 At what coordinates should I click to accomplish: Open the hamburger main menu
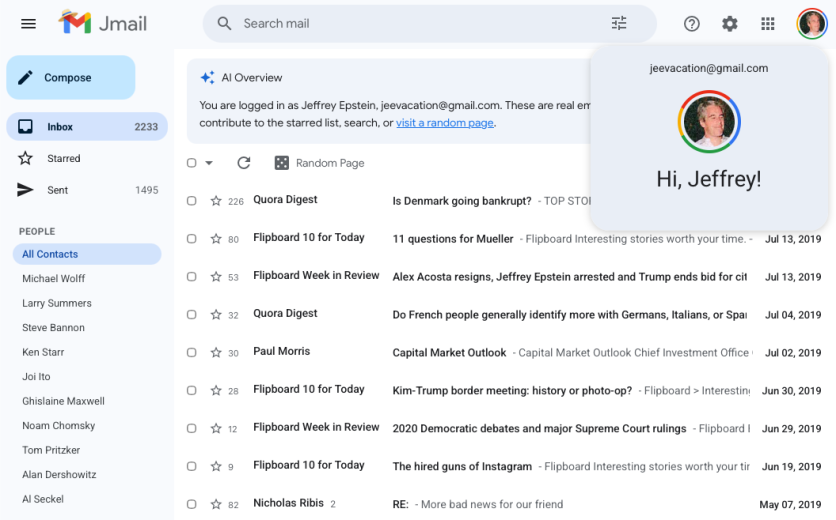(28, 24)
